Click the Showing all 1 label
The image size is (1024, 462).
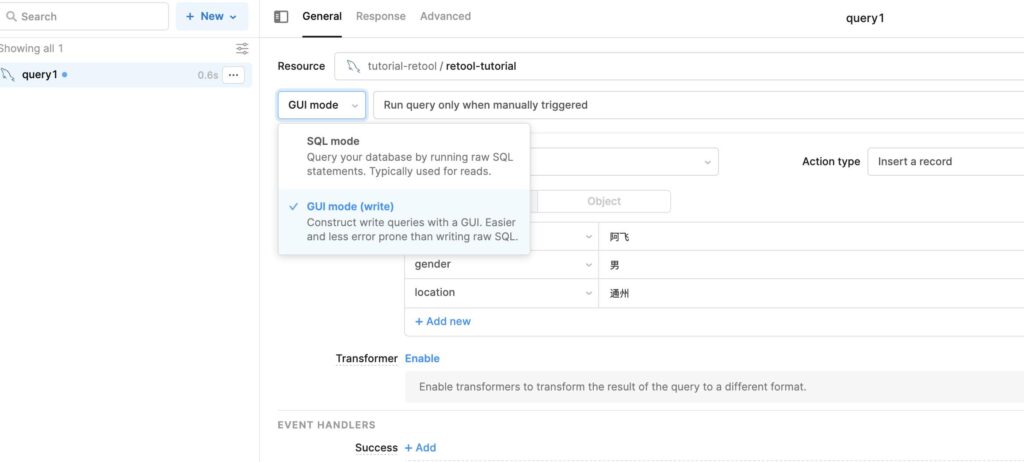(x=31, y=48)
